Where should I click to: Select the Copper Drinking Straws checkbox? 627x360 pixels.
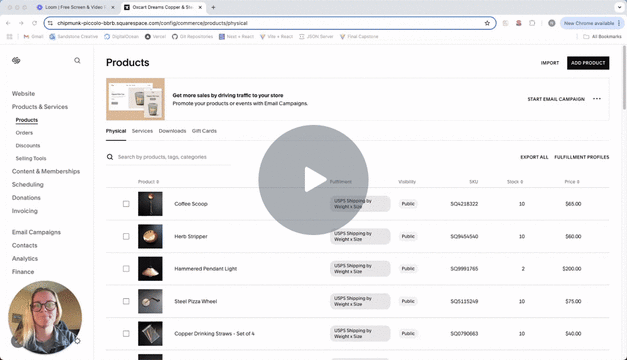126,334
